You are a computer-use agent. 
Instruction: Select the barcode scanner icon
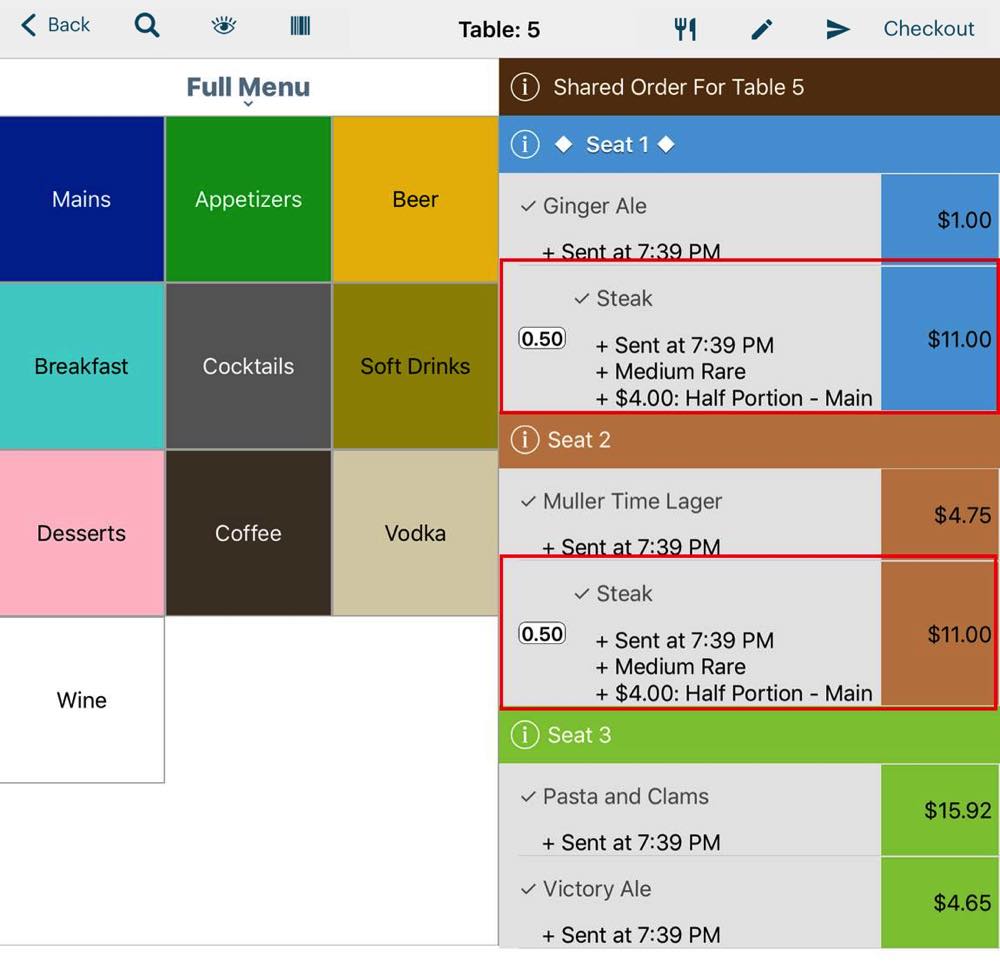pyautogui.click(x=299, y=27)
